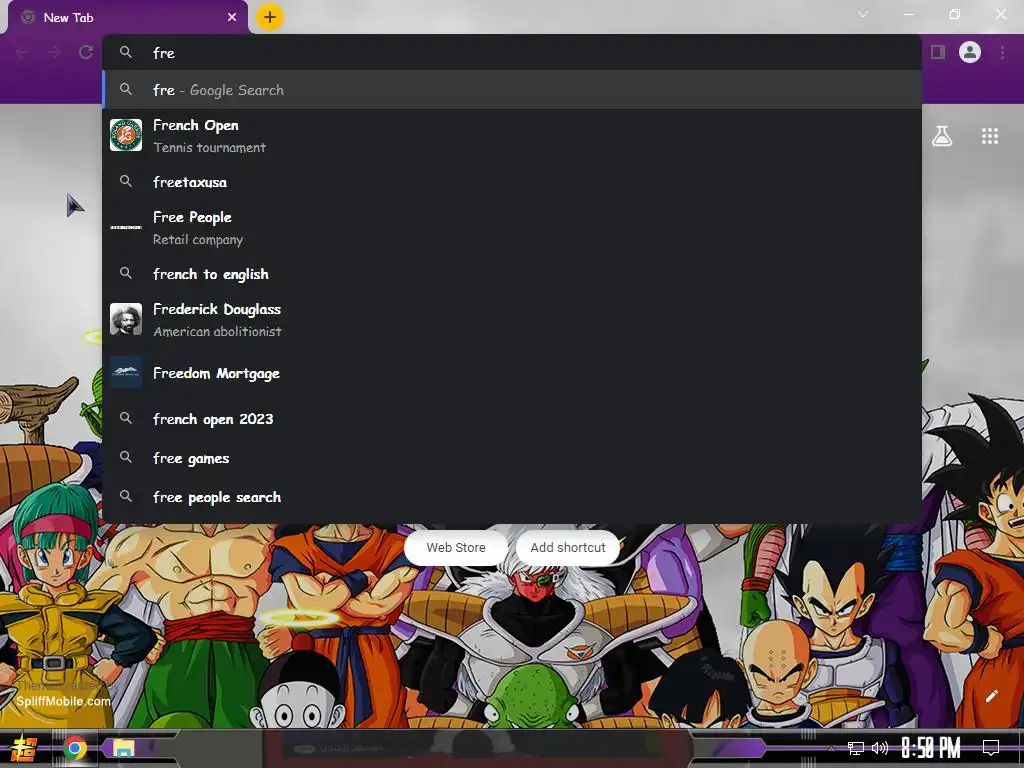Open Search Labs flask icon
1024x768 pixels.
coord(942,136)
